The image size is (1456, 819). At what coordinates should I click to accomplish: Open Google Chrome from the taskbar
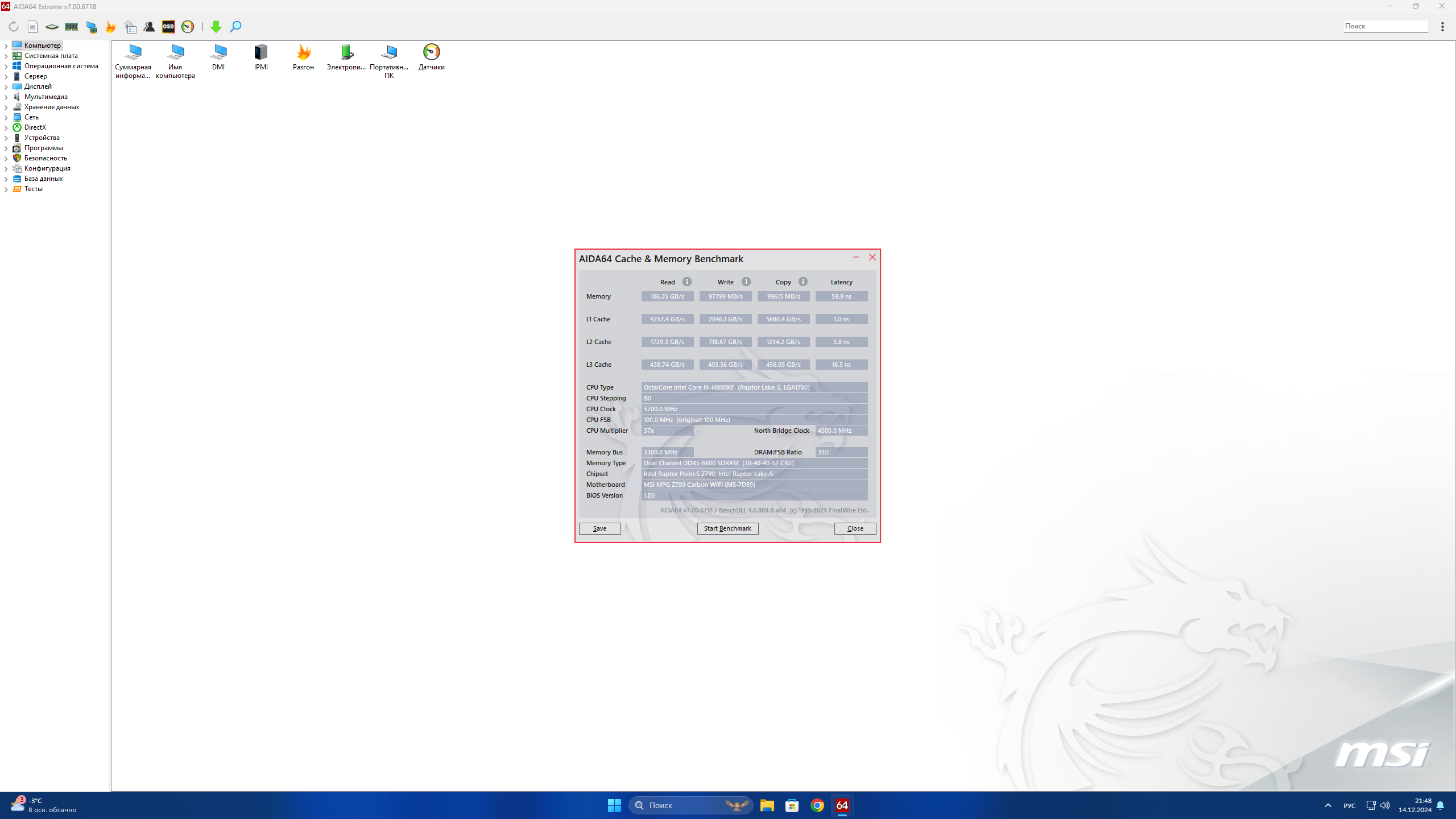coord(817,805)
